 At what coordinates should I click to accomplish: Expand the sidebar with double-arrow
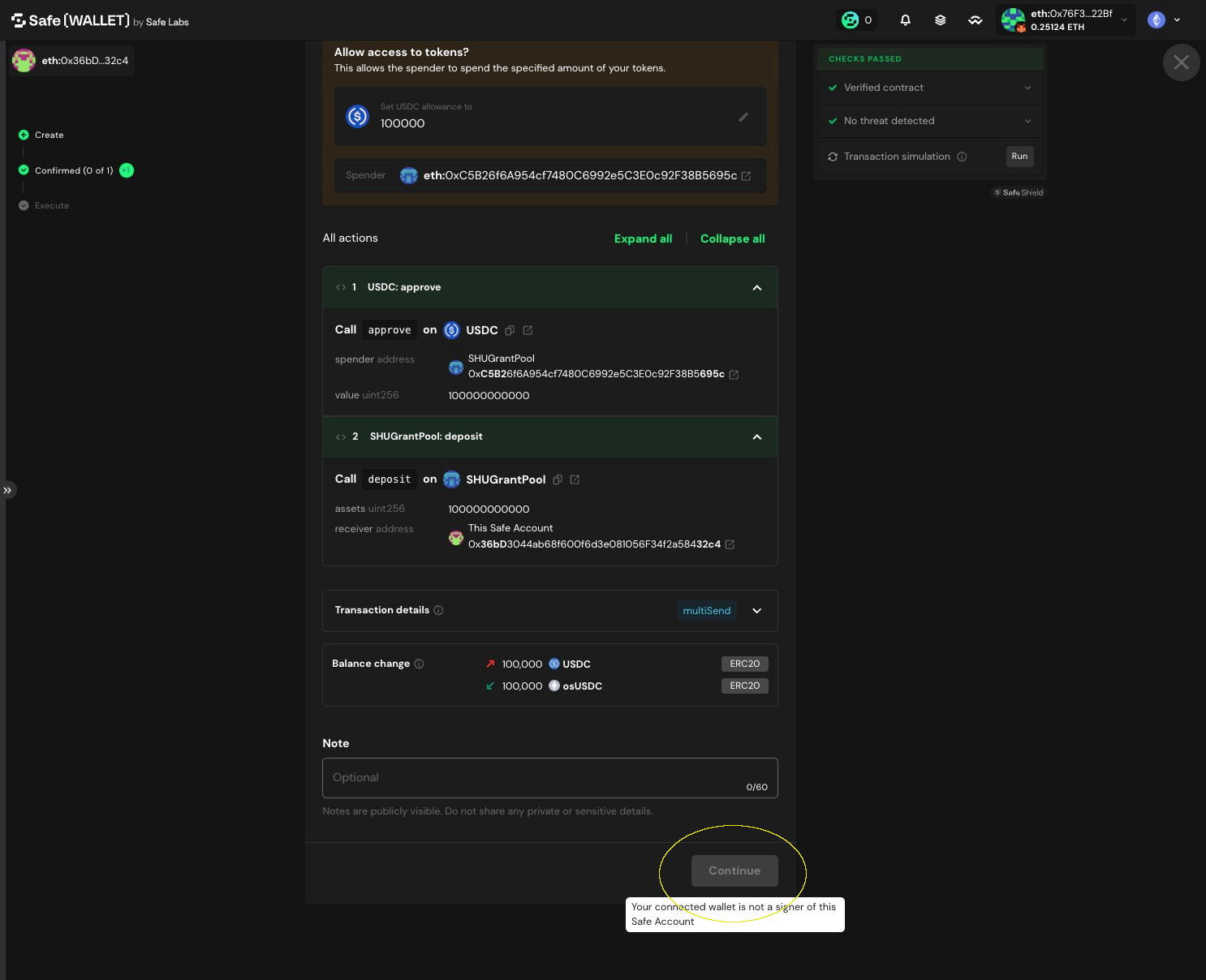point(7,490)
